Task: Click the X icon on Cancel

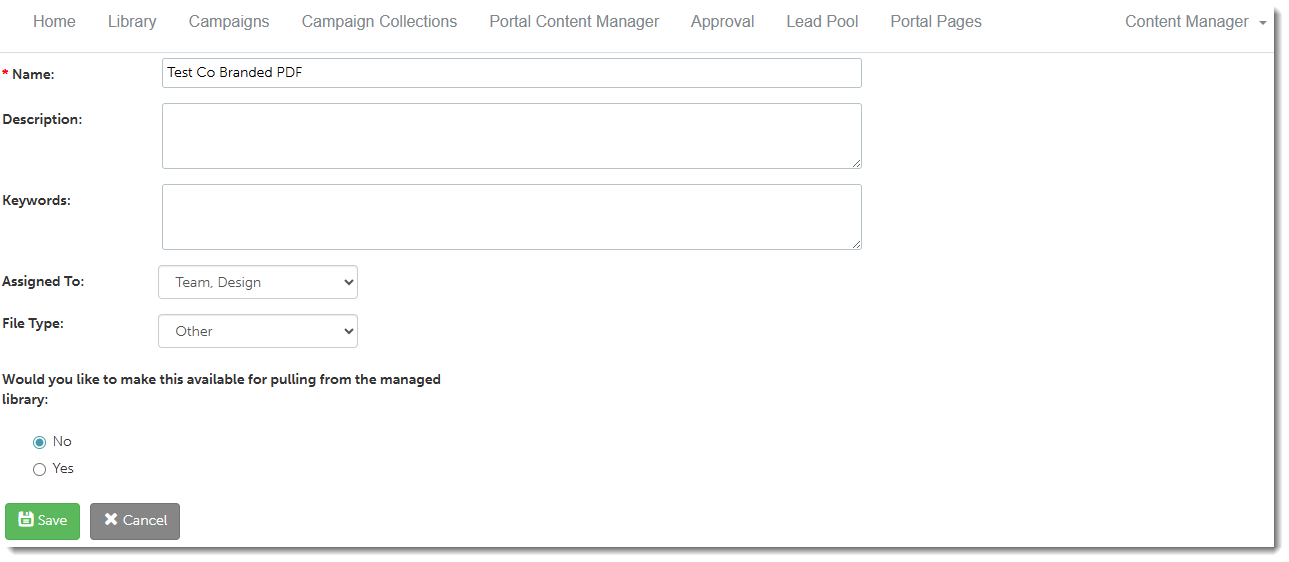Action: pos(111,520)
